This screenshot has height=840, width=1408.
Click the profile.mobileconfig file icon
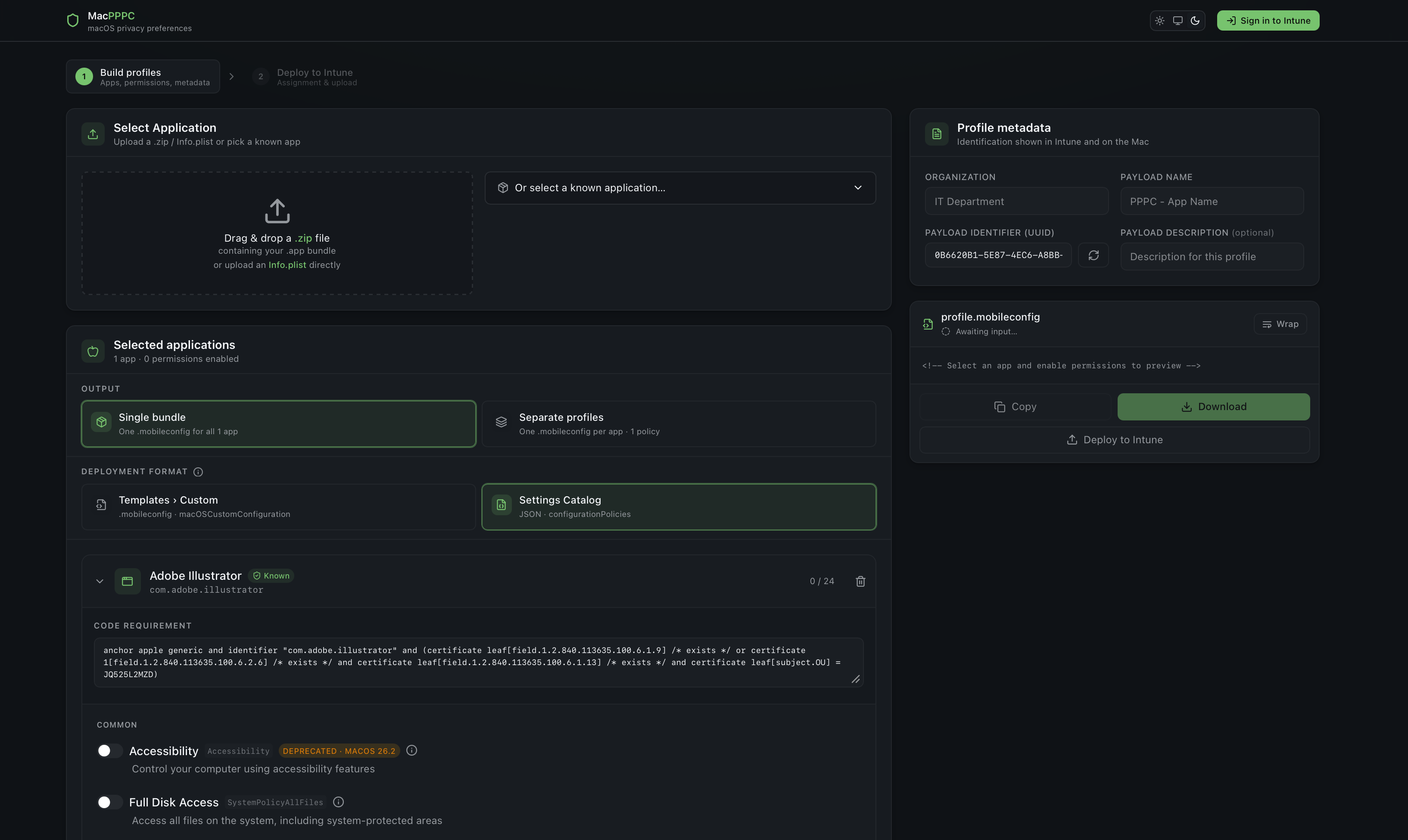point(928,324)
